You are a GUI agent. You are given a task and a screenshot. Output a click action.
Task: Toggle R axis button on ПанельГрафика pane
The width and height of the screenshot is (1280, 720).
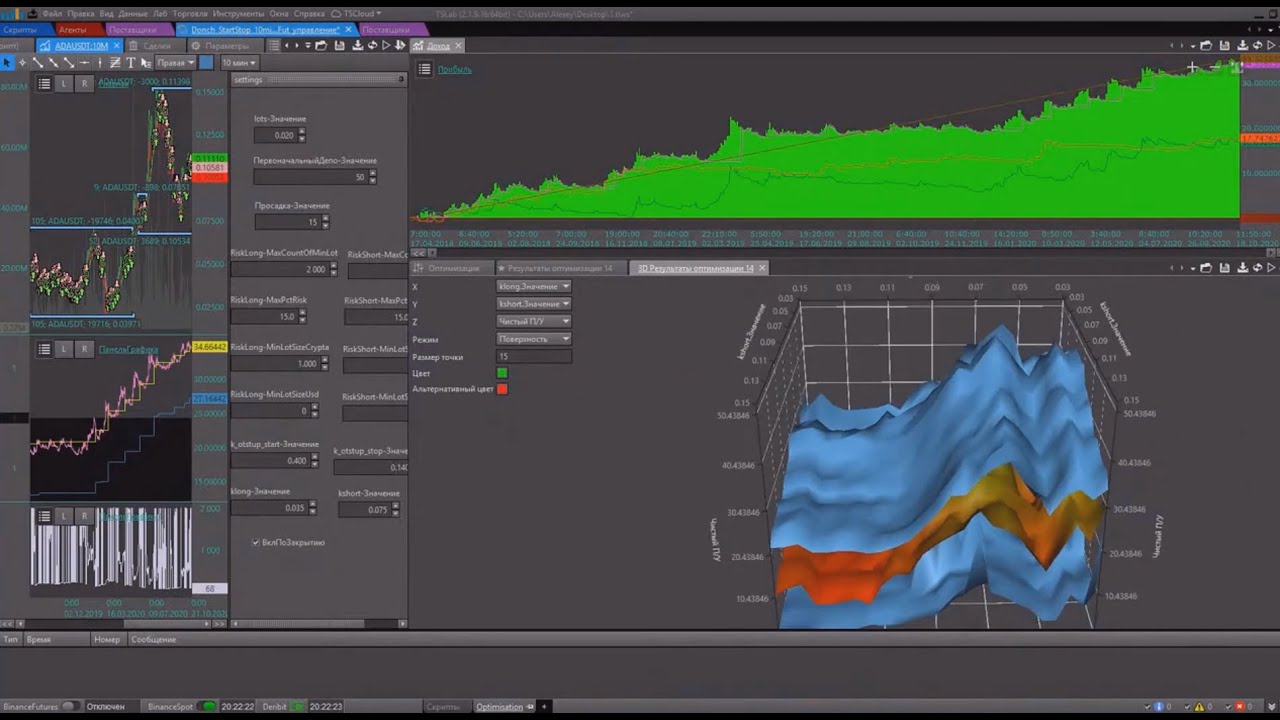84,349
